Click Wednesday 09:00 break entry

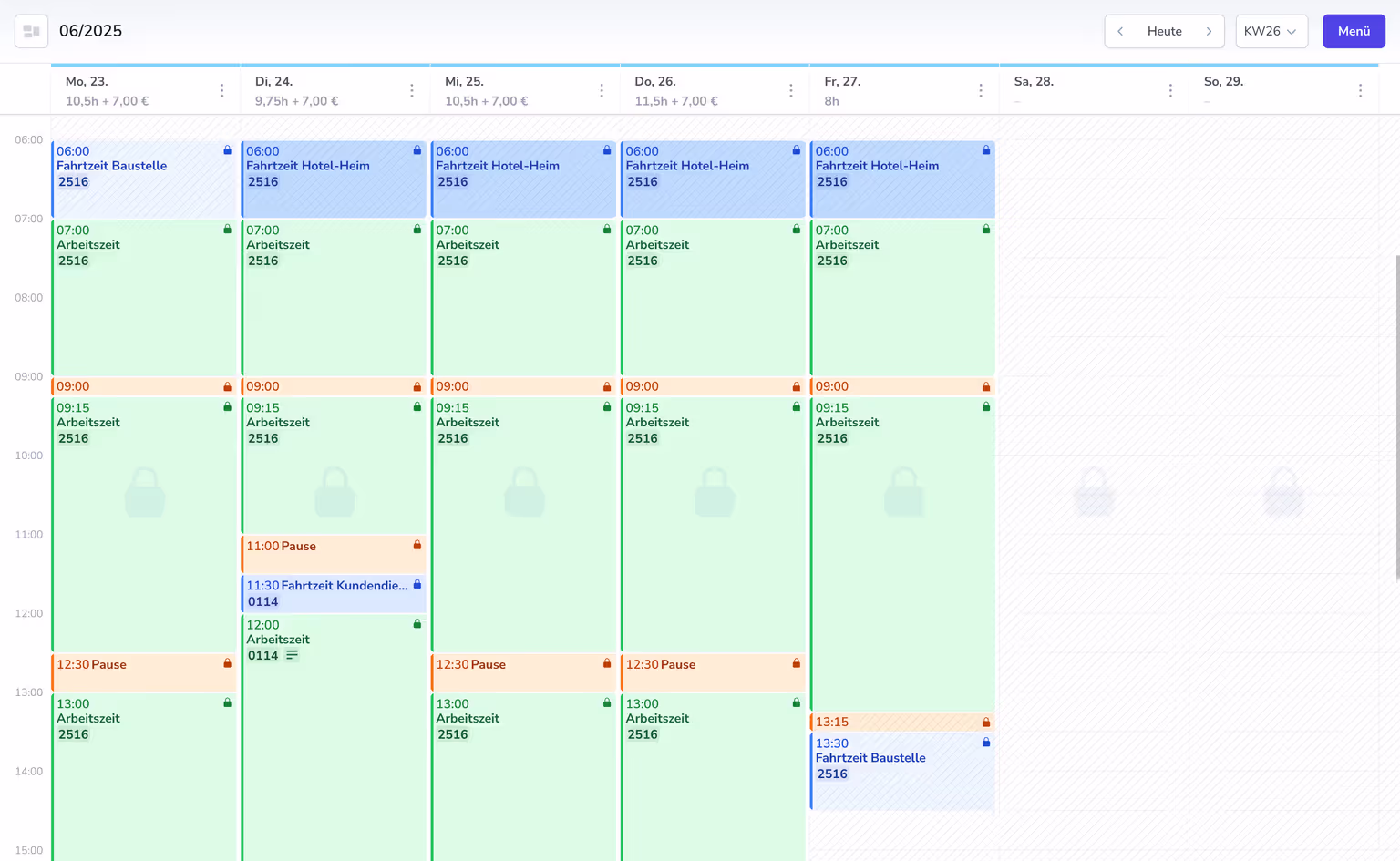(523, 386)
